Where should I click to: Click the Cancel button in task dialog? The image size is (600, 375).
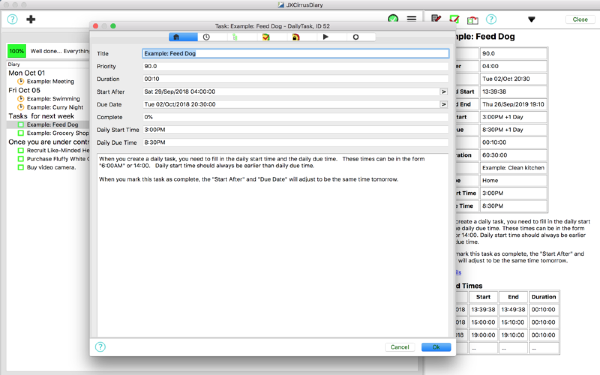click(400, 347)
